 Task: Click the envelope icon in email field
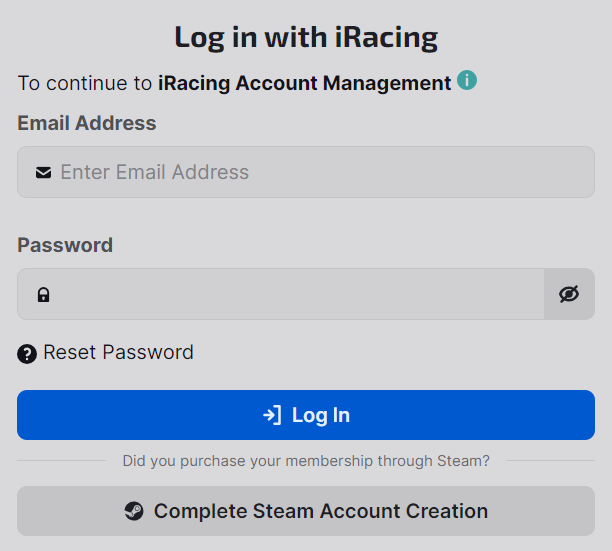pos(43,172)
